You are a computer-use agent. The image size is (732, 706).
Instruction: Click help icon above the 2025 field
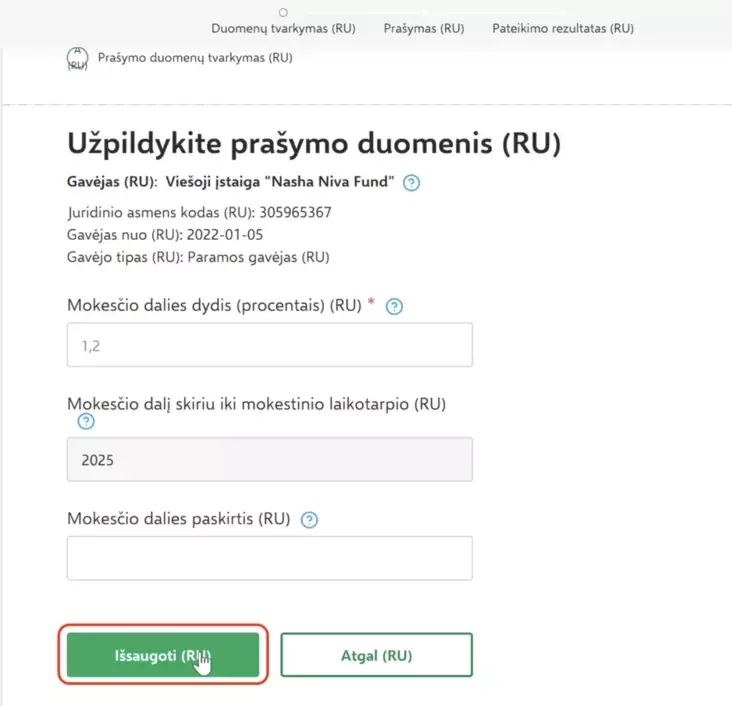point(73,423)
